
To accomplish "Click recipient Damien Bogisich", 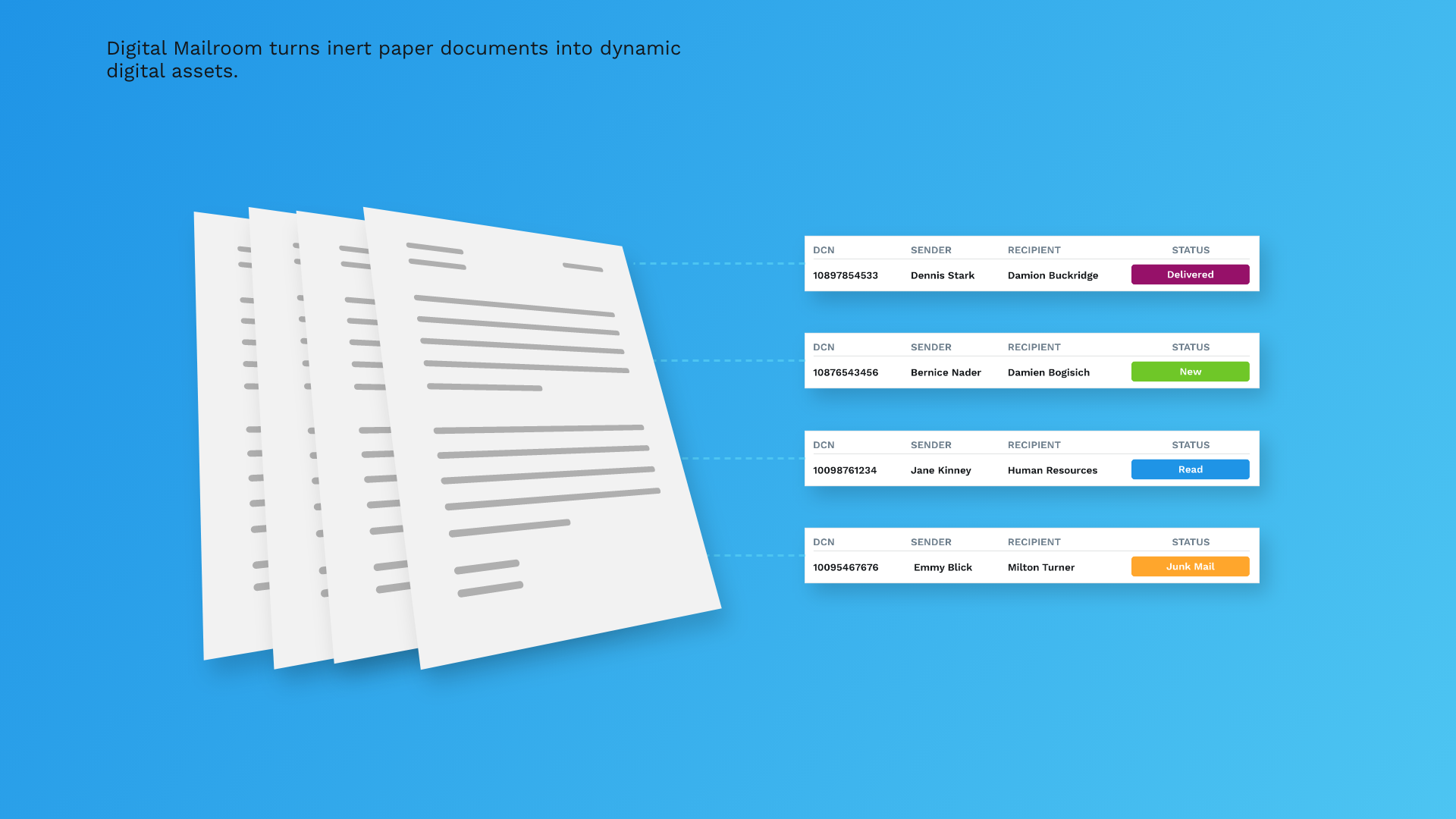I will click(x=1048, y=372).
